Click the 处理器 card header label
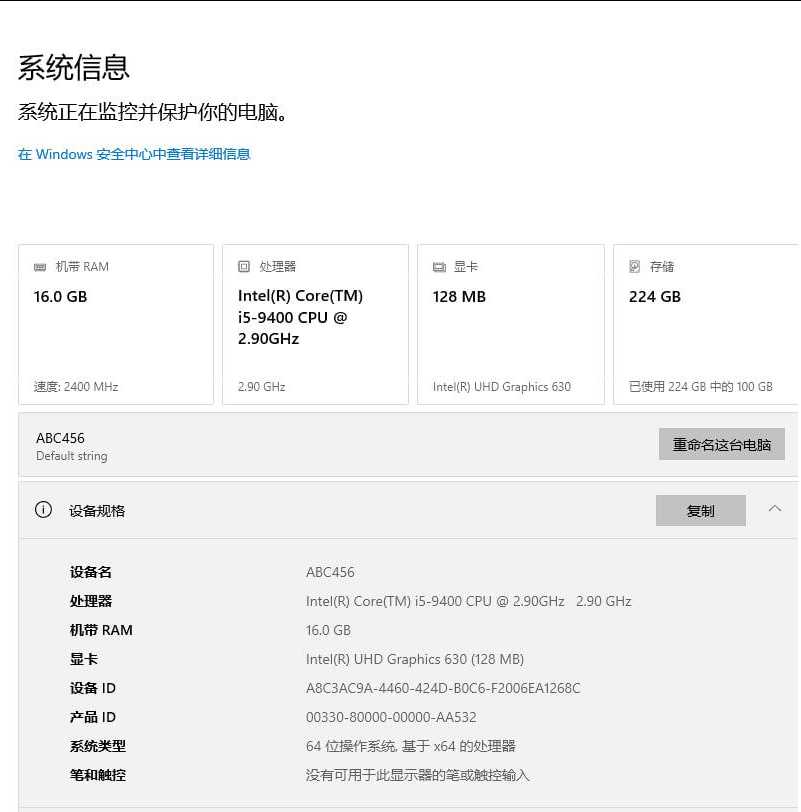This screenshot has width=801, height=812. tap(278, 267)
